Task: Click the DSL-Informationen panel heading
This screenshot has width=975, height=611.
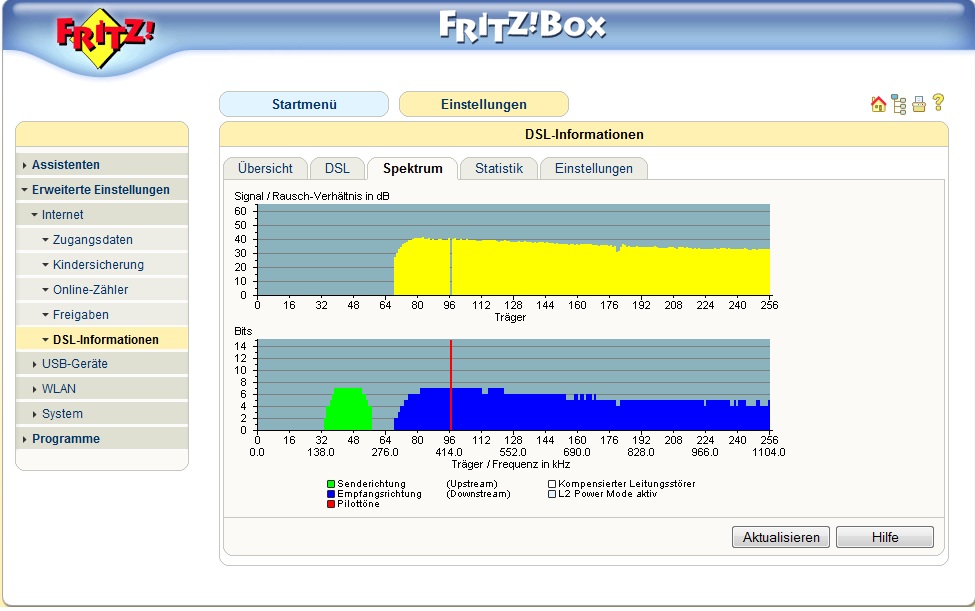Action: click(584, 134)
